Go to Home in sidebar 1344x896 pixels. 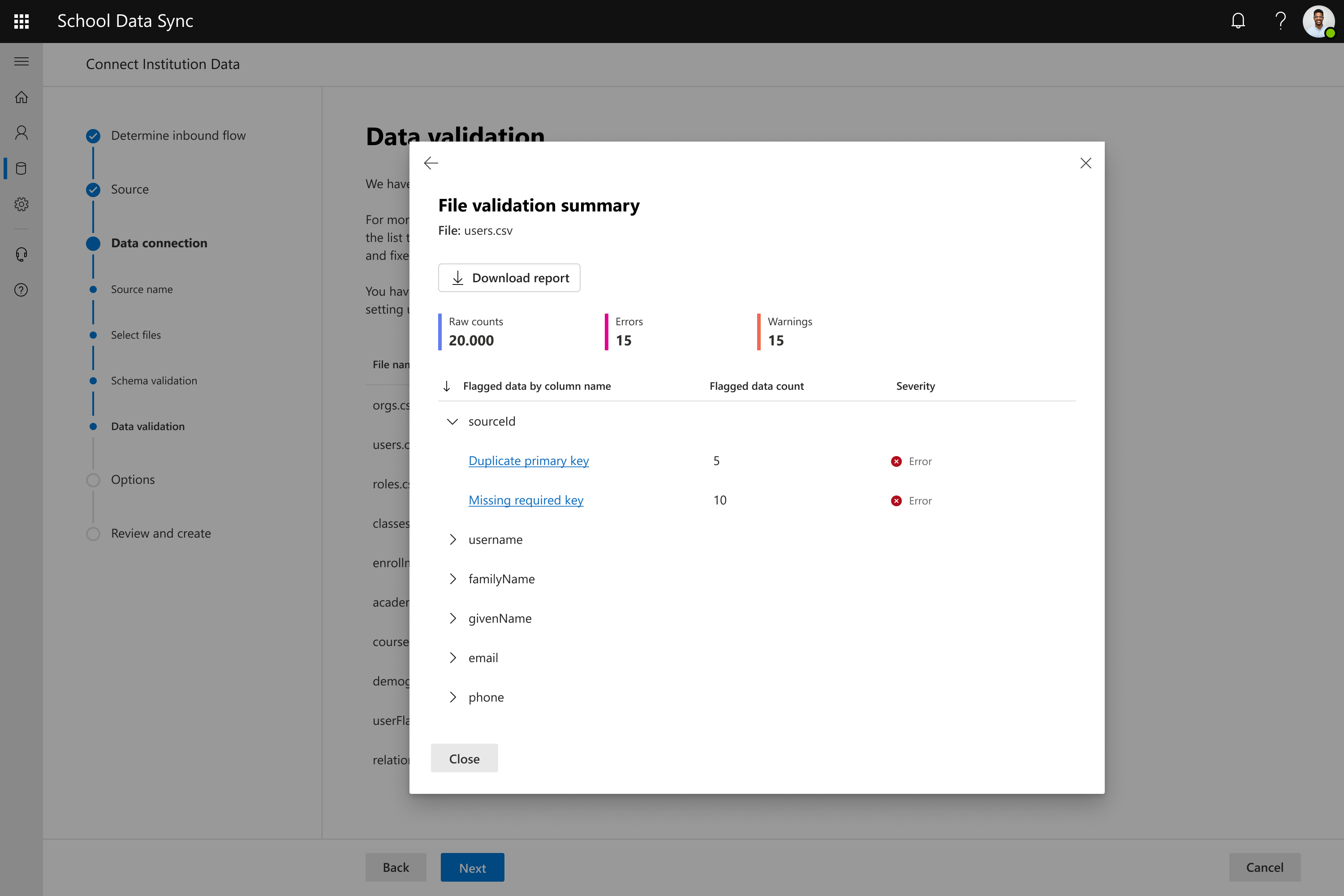[21, 97]
